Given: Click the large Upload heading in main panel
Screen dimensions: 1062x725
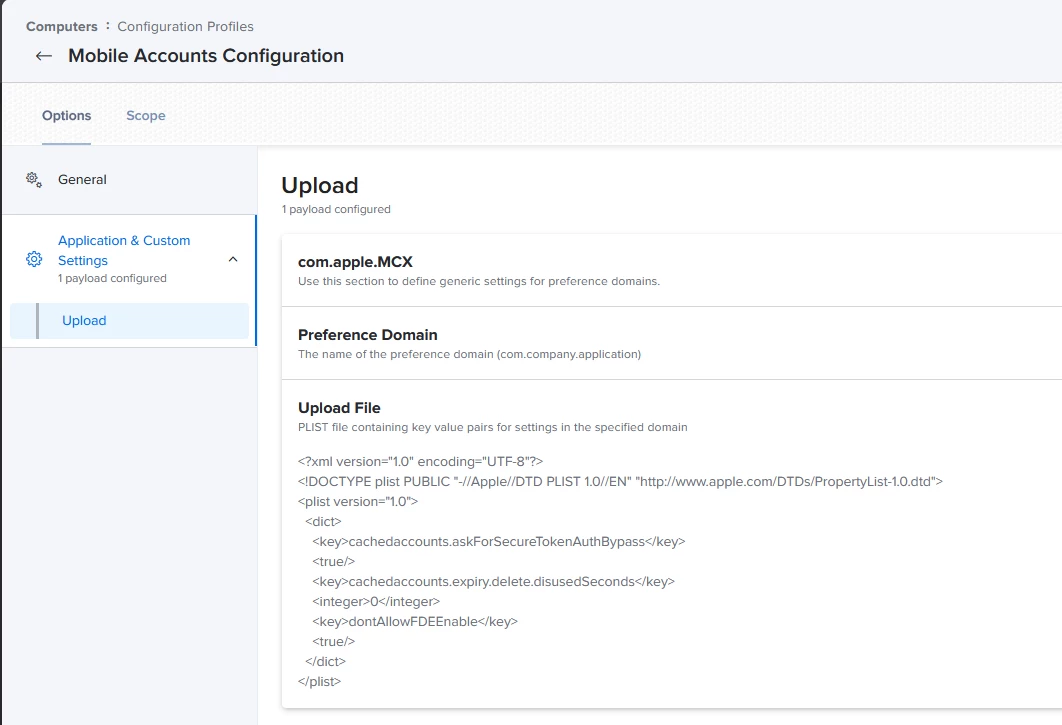Looking at the screenshot, I should click(319, 185).
